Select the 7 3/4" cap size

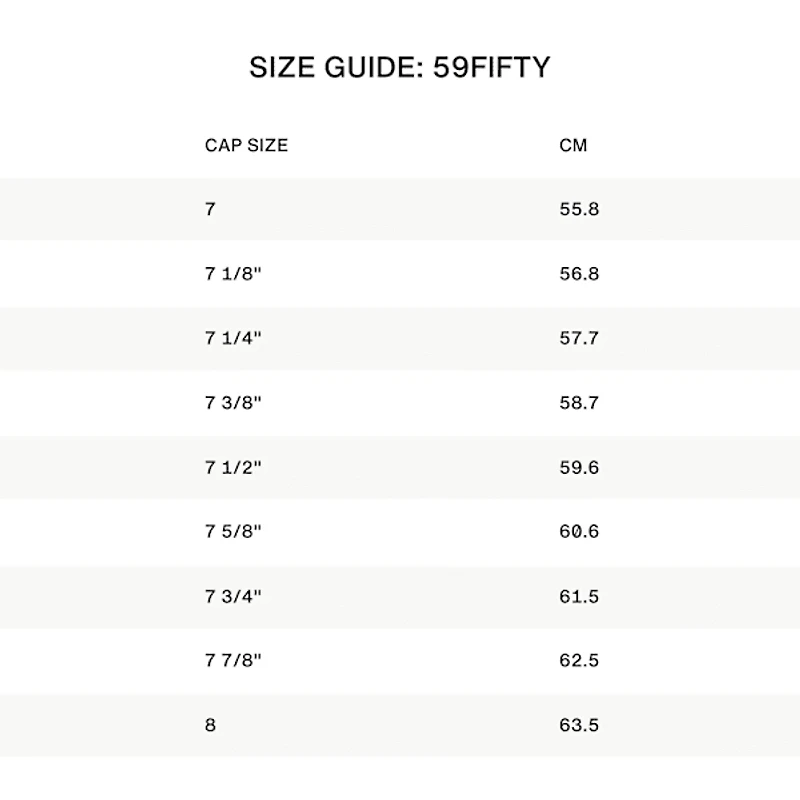[233, 596]
